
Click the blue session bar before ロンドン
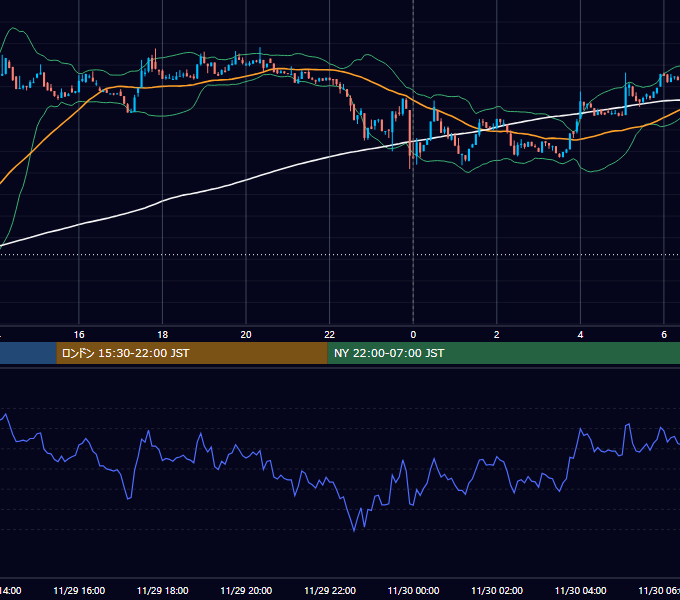point(28,353)
